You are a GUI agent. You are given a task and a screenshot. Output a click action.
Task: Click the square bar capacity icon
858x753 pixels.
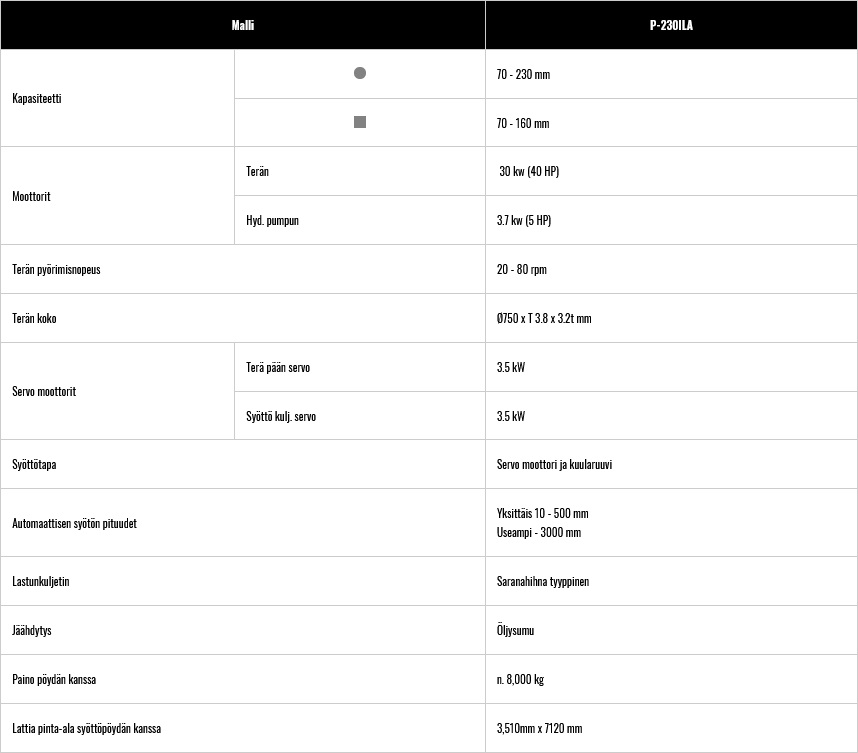(360, 122)
